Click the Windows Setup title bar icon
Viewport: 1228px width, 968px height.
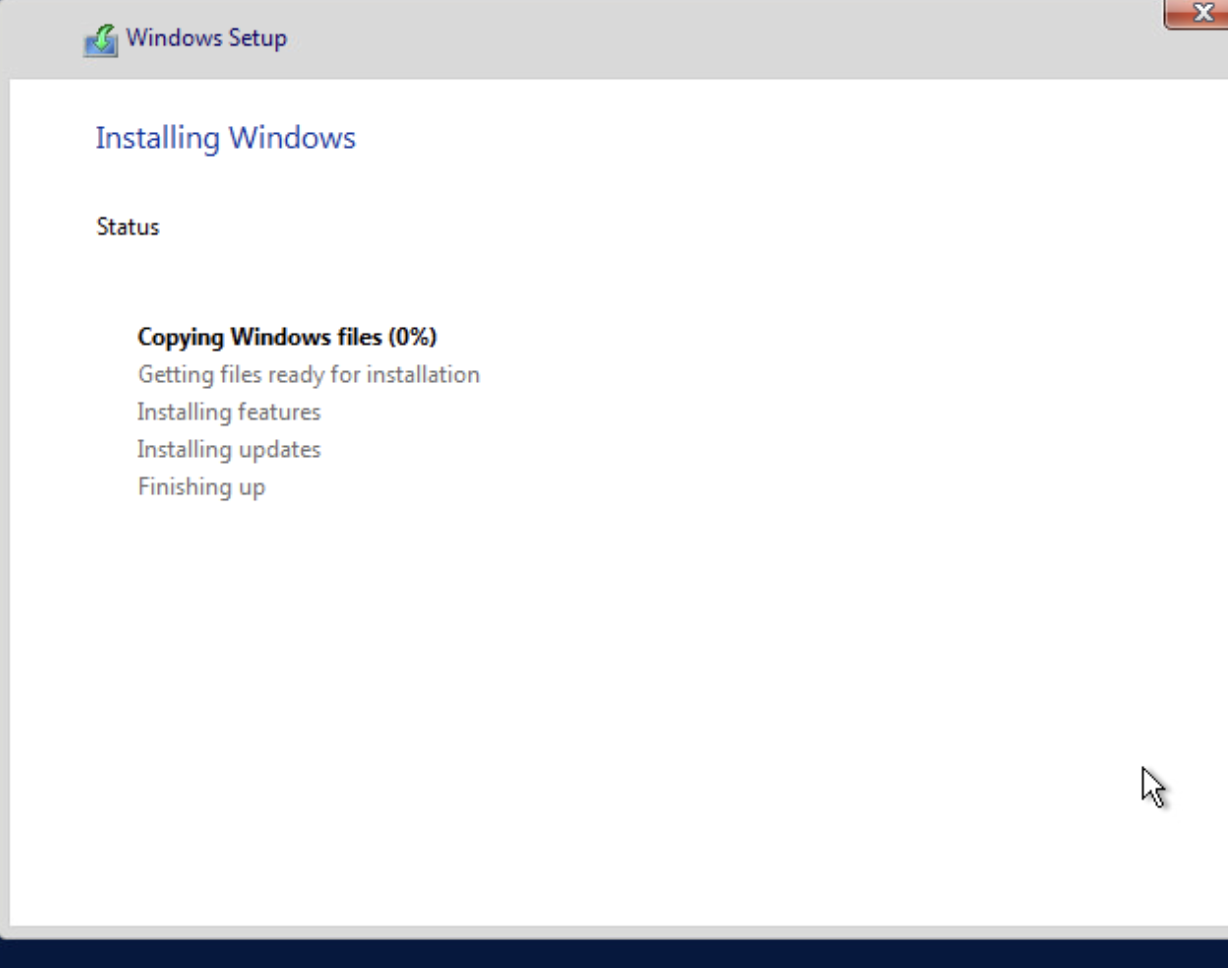[x=100, y=40]
